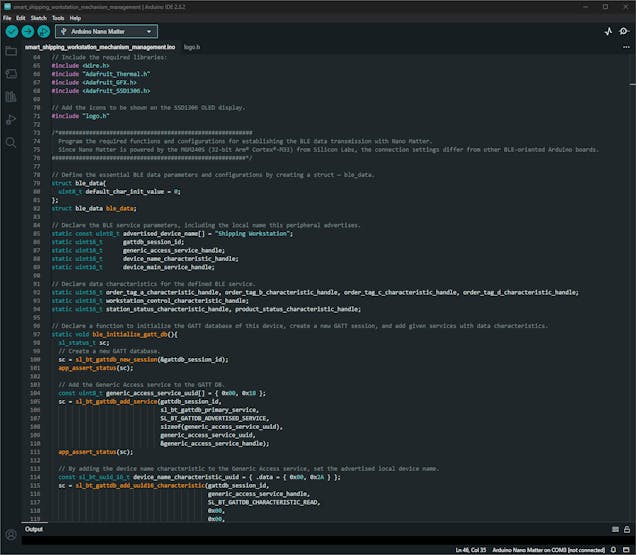
Task: Switch to the logo.h tab
Action: pyautogui.click(x=192, y=47)
